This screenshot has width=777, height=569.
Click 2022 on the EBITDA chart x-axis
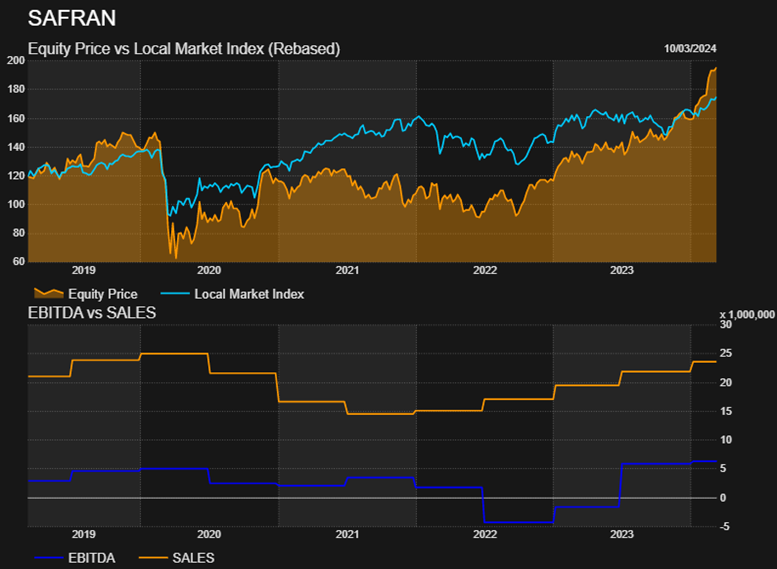(x=485, y=534)
